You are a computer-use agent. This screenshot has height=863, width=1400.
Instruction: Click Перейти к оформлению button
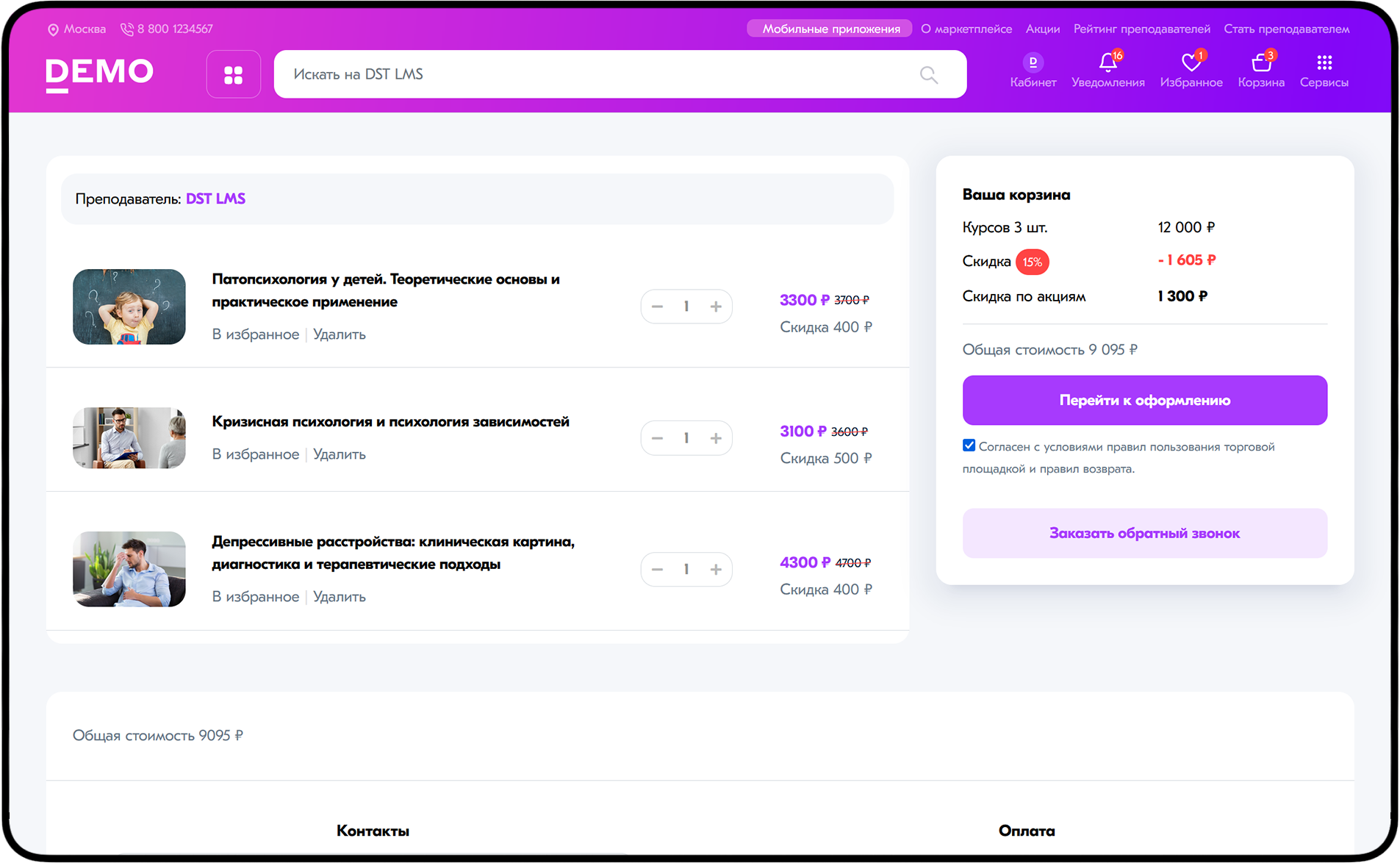click(1144, 400)
